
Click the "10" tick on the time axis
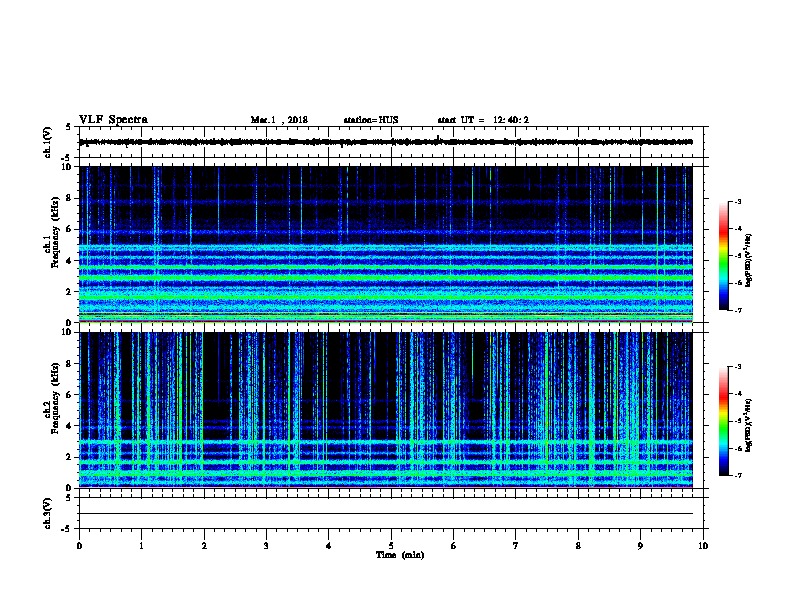(x=703, y=546)
